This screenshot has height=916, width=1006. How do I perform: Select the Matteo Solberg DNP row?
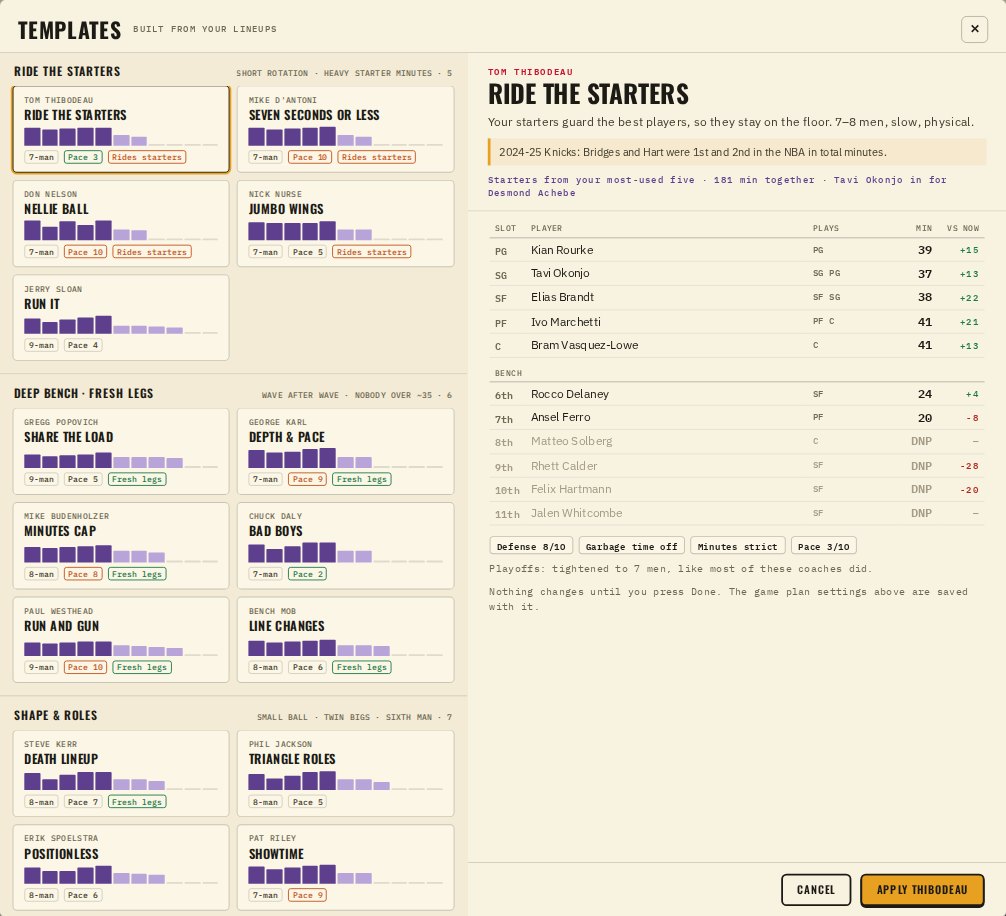(x=737, y=442)
